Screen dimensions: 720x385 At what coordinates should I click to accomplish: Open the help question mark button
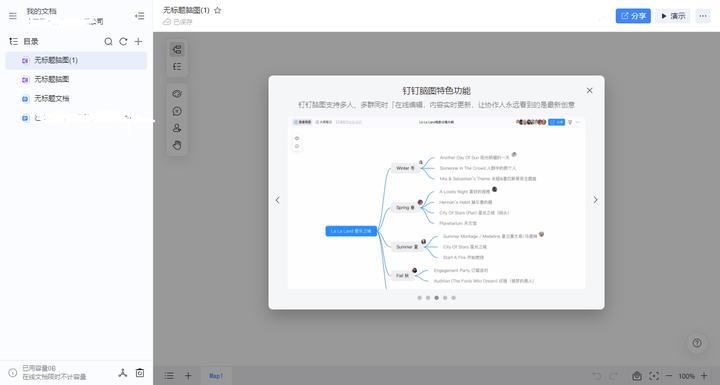[x=697, y=343]
